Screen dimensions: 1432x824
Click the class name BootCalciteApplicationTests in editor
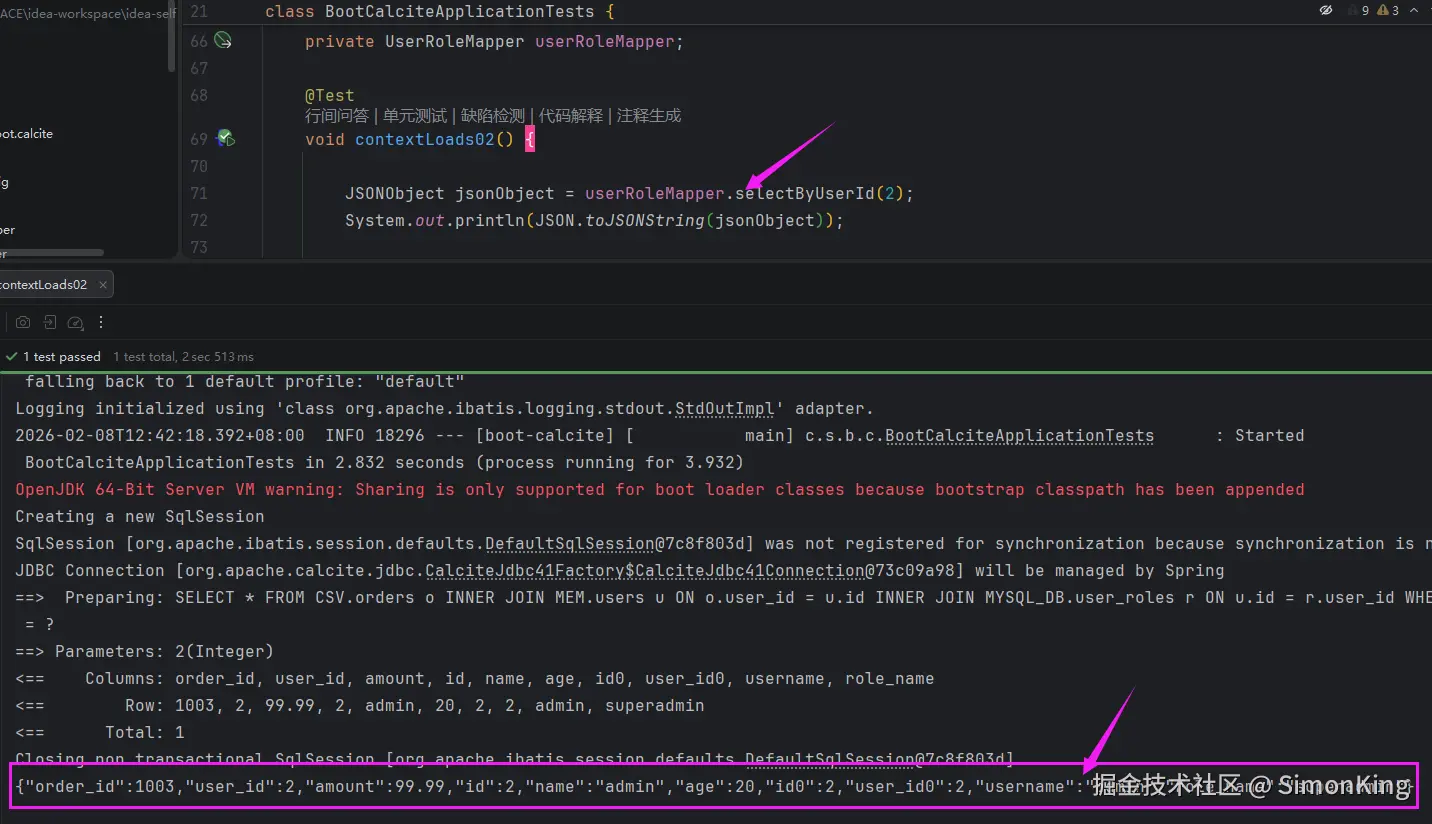(x=460, y=11)
